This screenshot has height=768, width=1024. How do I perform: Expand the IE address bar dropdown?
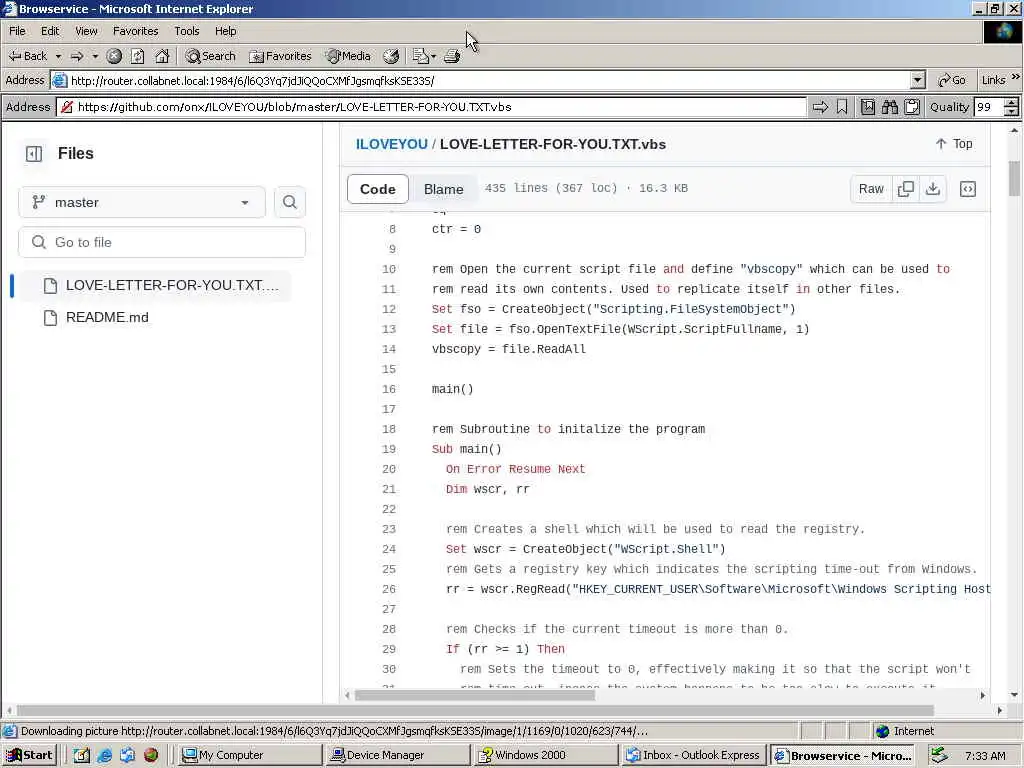click(x=918, y=80)
